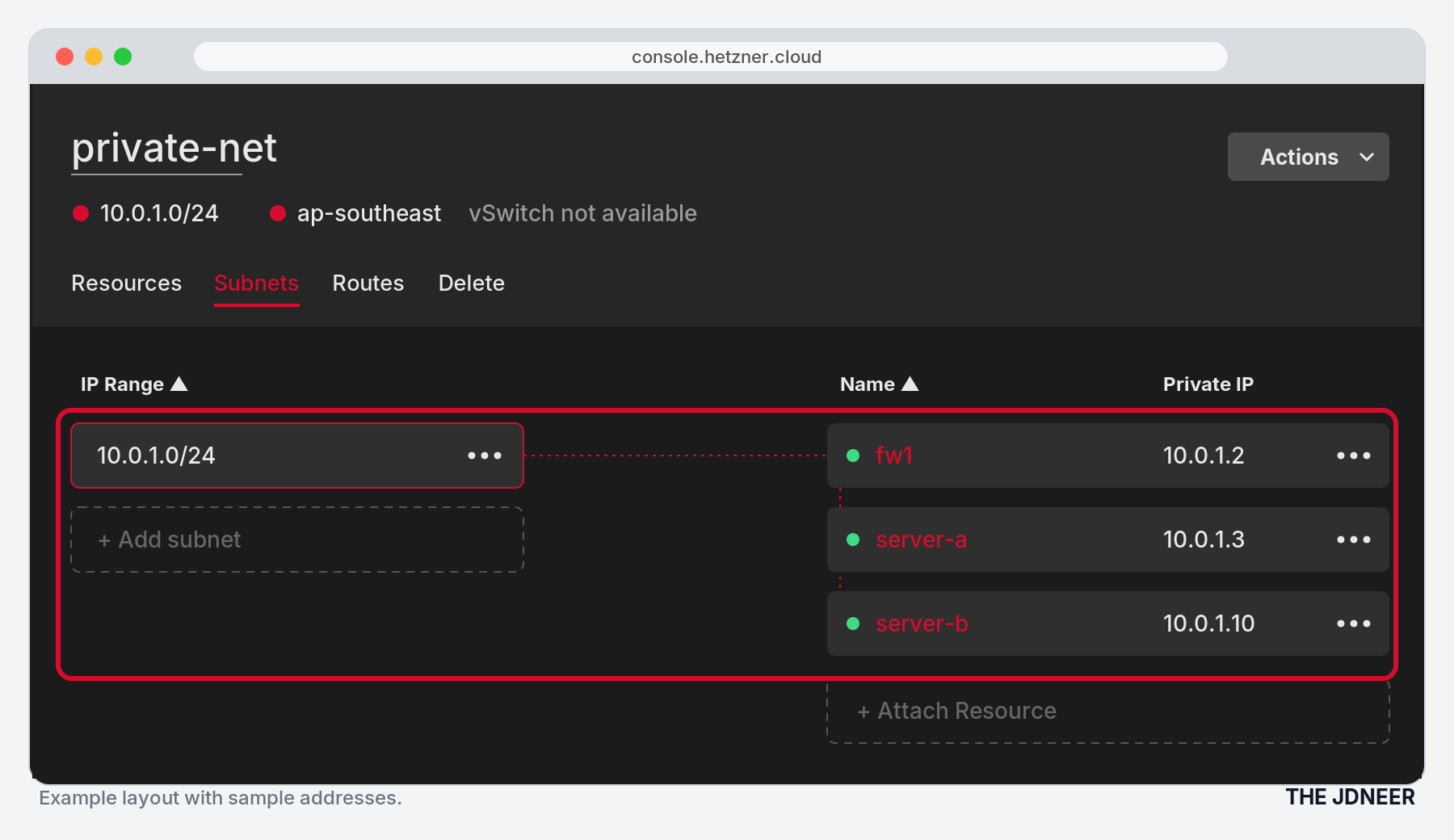Click the red dot beside ap-southeast

278,213
